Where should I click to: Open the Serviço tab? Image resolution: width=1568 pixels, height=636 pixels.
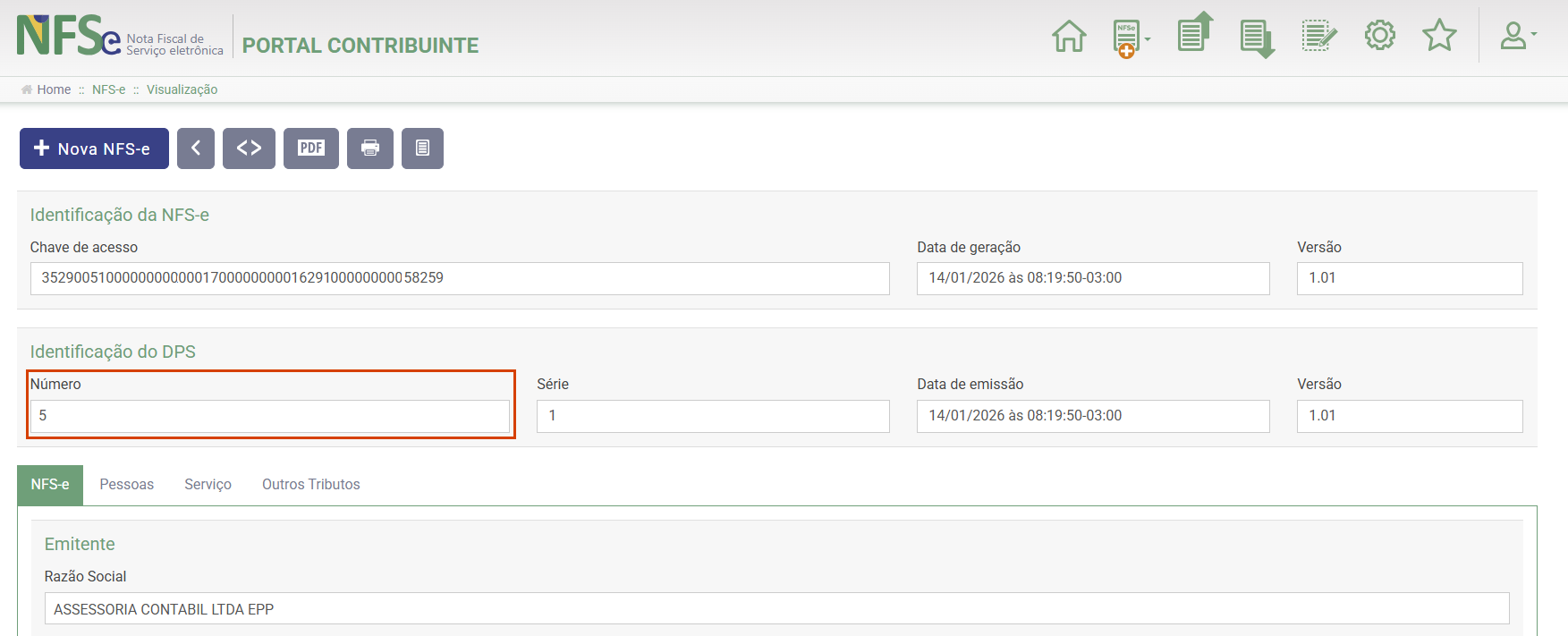(x=208, y=484)
